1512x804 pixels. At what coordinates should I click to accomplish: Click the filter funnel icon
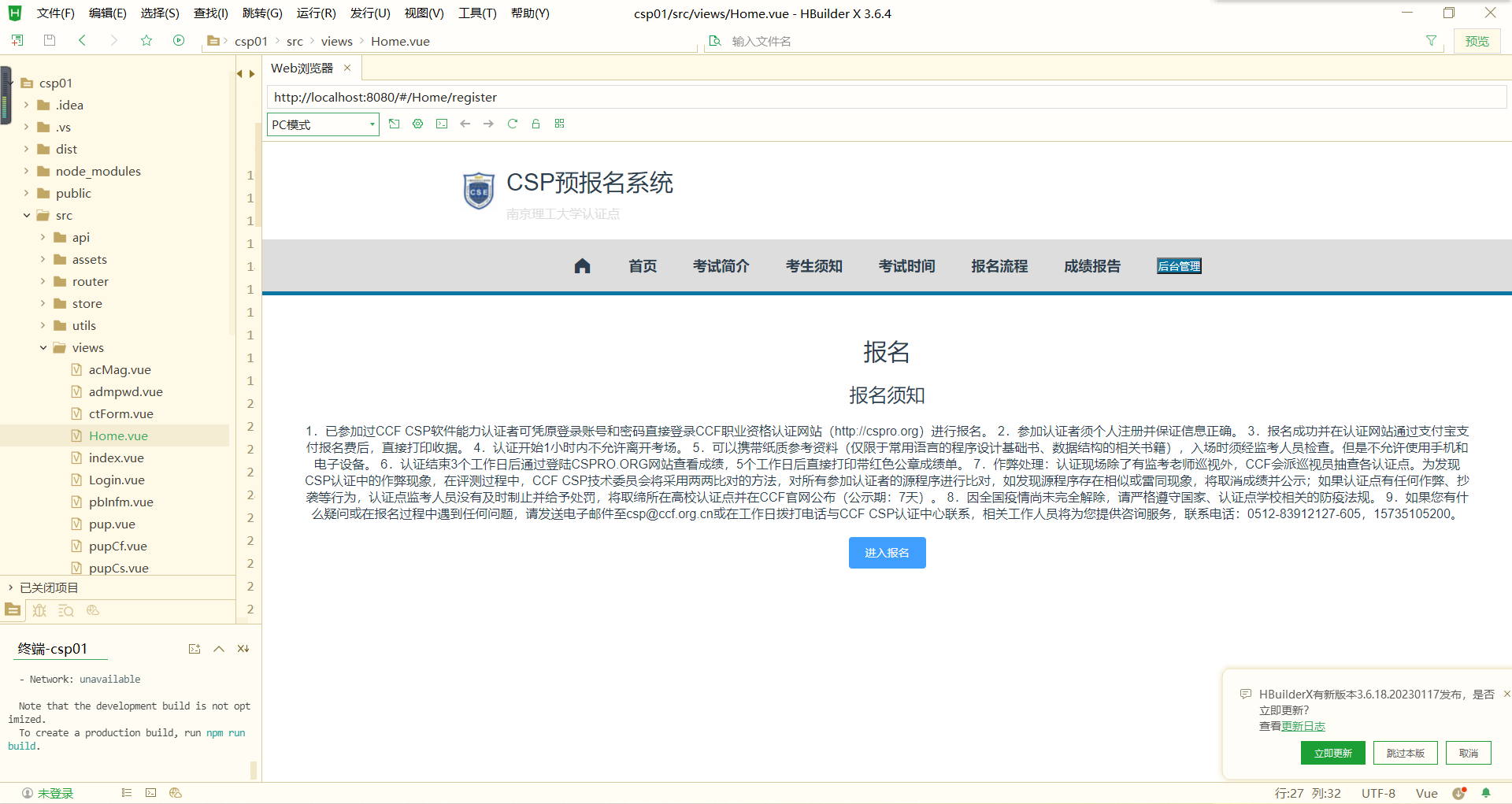(x=1431, y=41)
